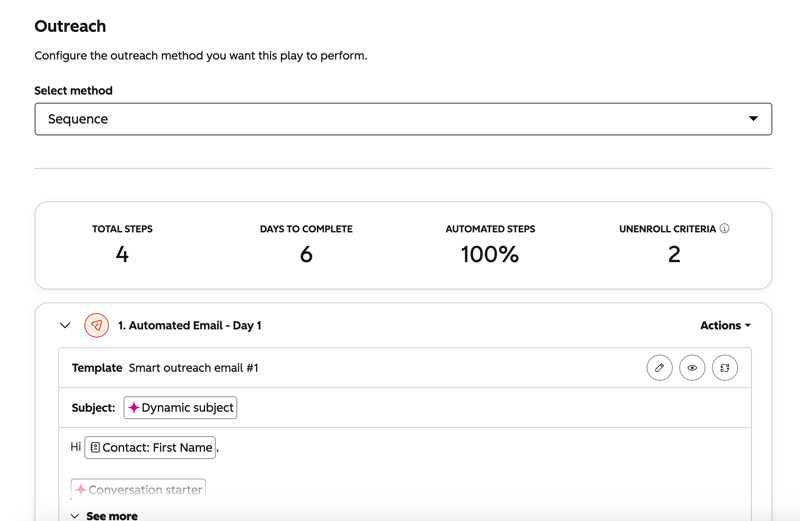Edit the template with the pencil icon
Viewport: 800px width, 521px height.
click(x=659, y=367)
